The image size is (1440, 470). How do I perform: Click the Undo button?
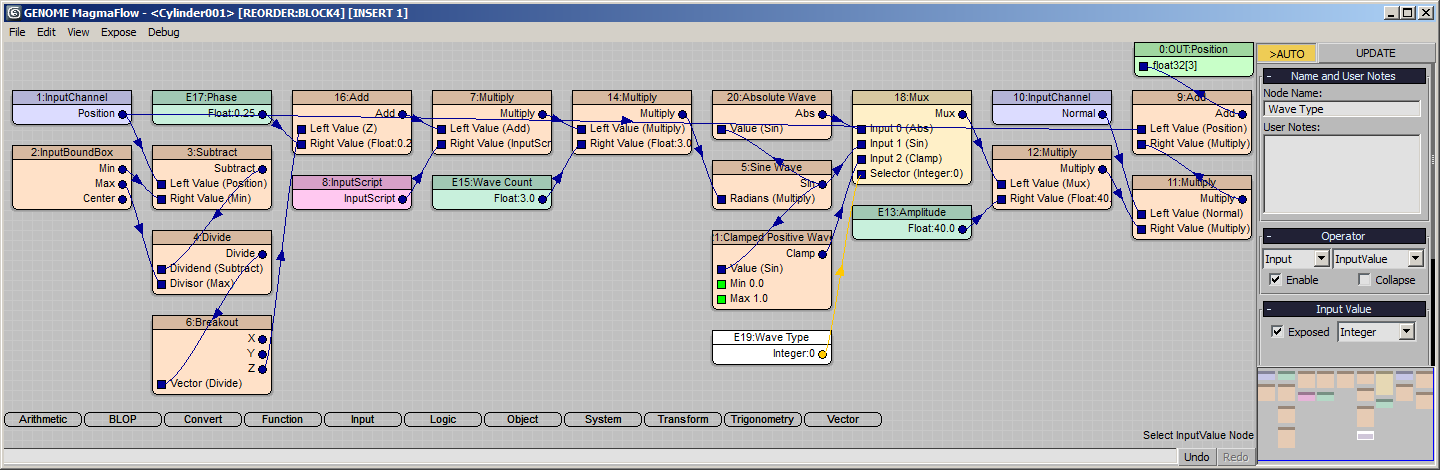(x=1196, y=457)
